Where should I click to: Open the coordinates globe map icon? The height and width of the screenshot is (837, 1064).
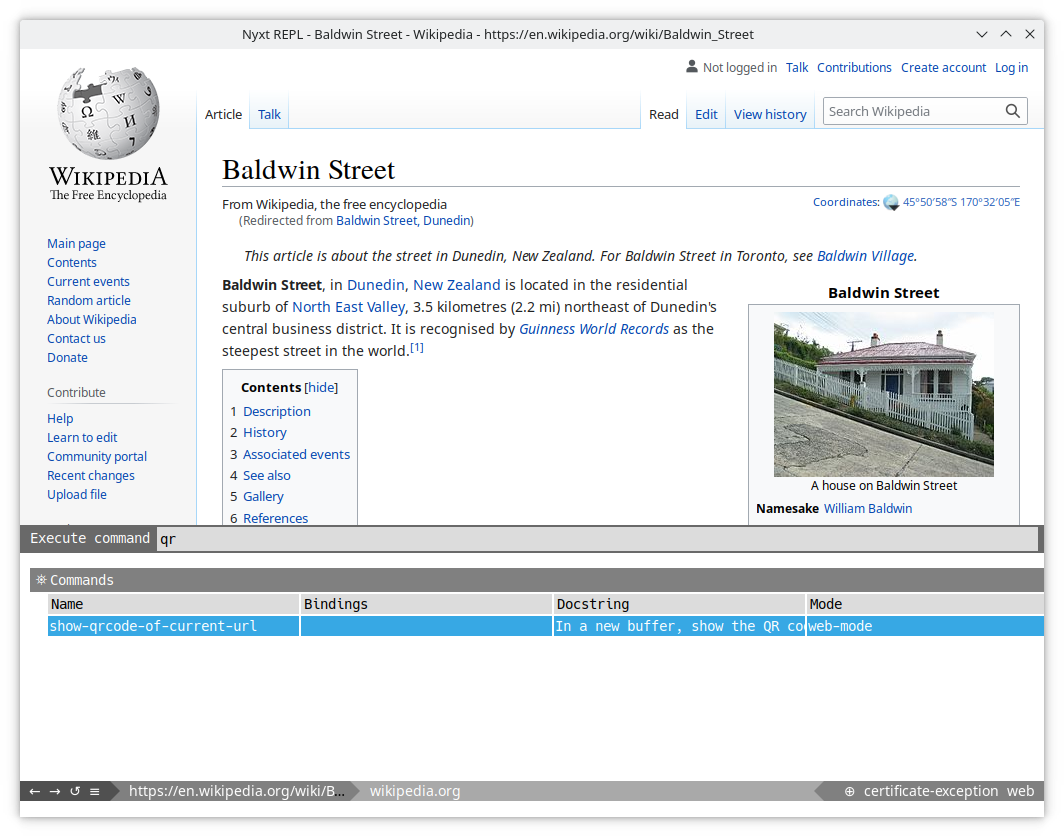coord(891,202)
